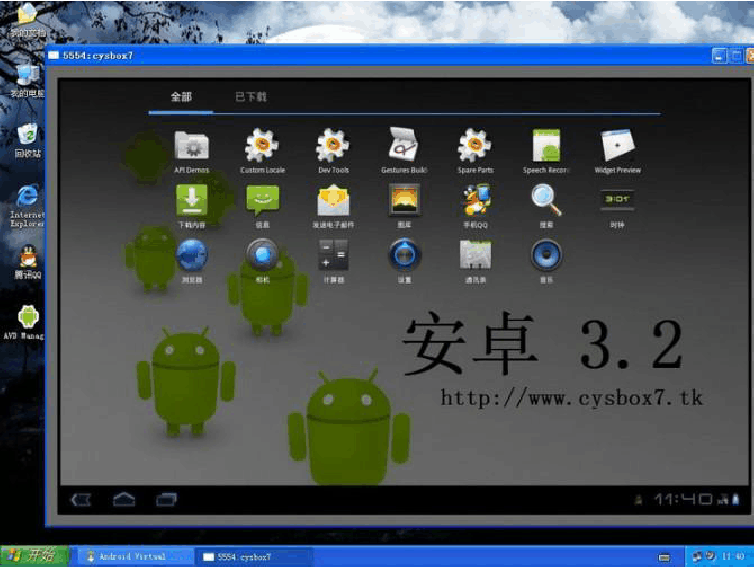Open the API Demos app
Image resolution: width=754 pixels, height=567 pixels.
click(x=191, y=151)
